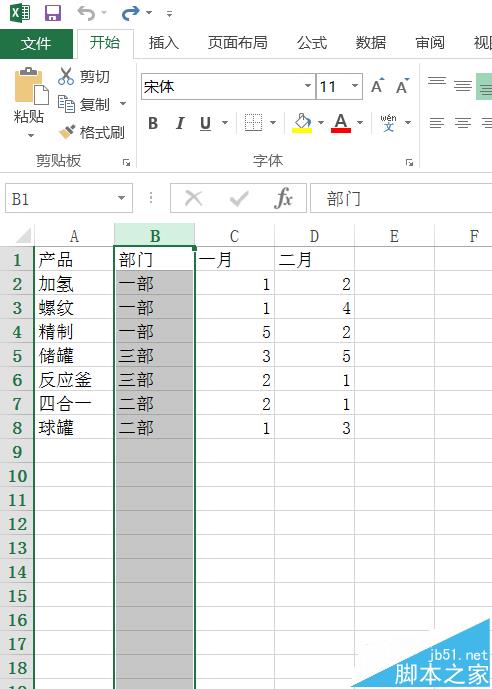The height and width of the screenshot is (689, 492).
Task: Apply the yellow fill color bucket
Action: pos(302,123)
